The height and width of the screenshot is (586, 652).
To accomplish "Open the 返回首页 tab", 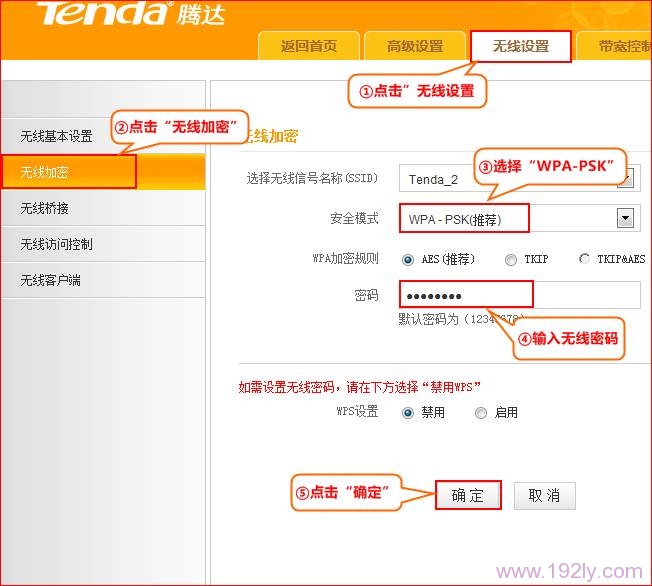I will click(308, 46).
